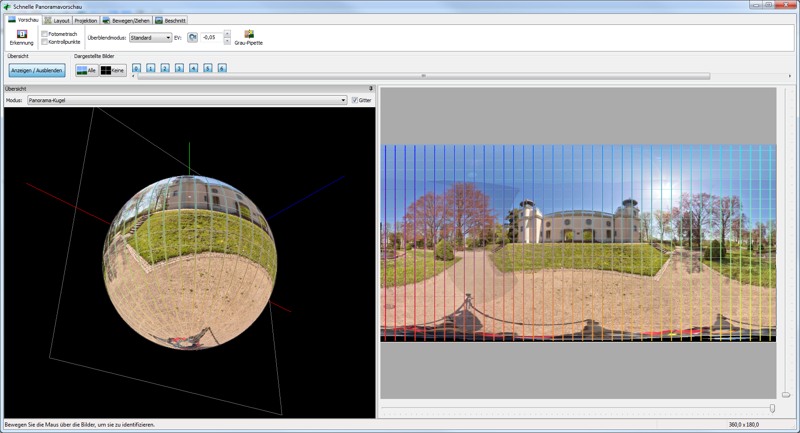This screenshot has width=800, height=433.
Task: Enable the Kontrollpunkte checkbox
Action: pyautogui.click(x=45, y=42)
